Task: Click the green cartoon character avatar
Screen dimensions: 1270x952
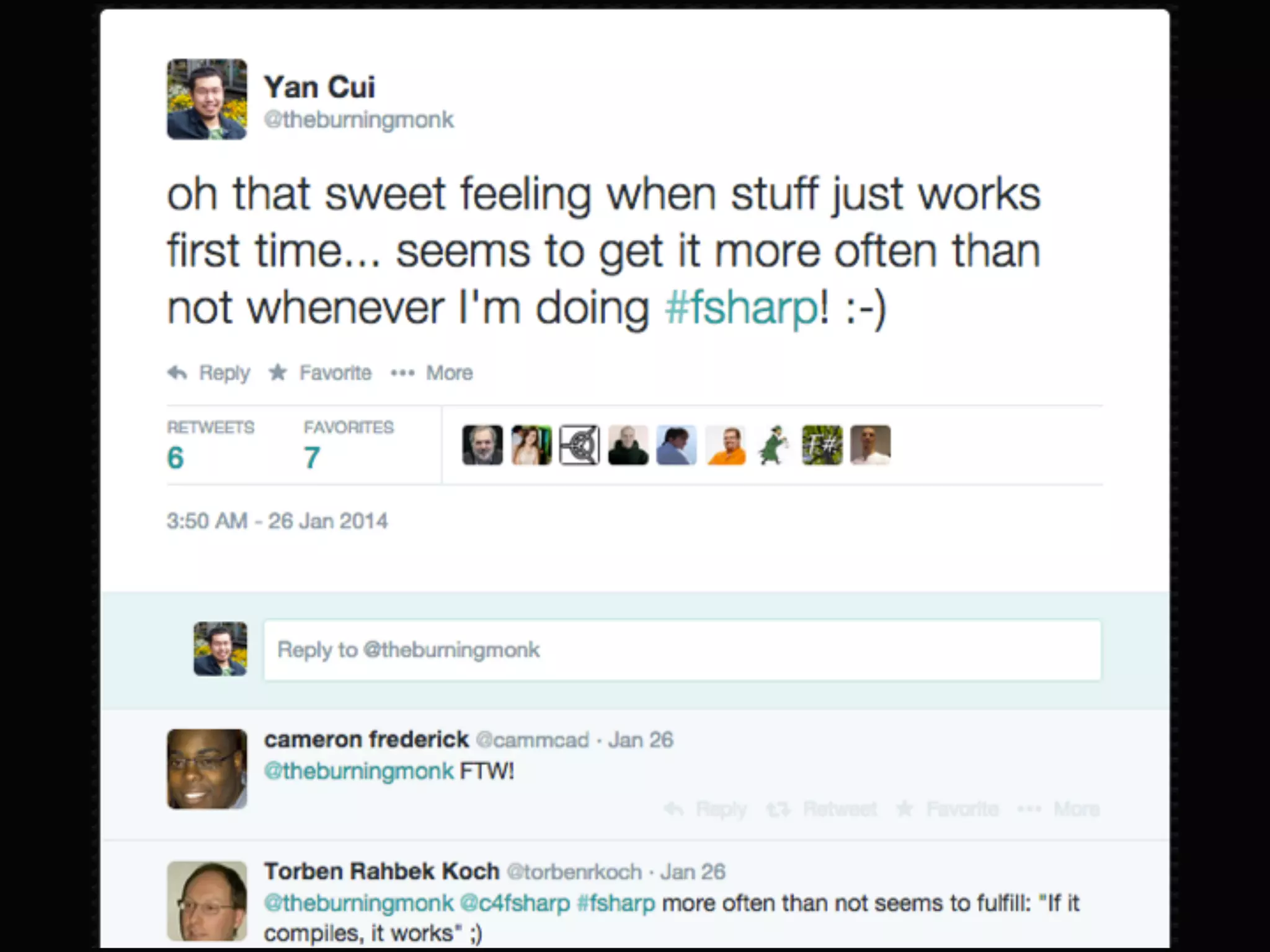Action: [773, 445]
